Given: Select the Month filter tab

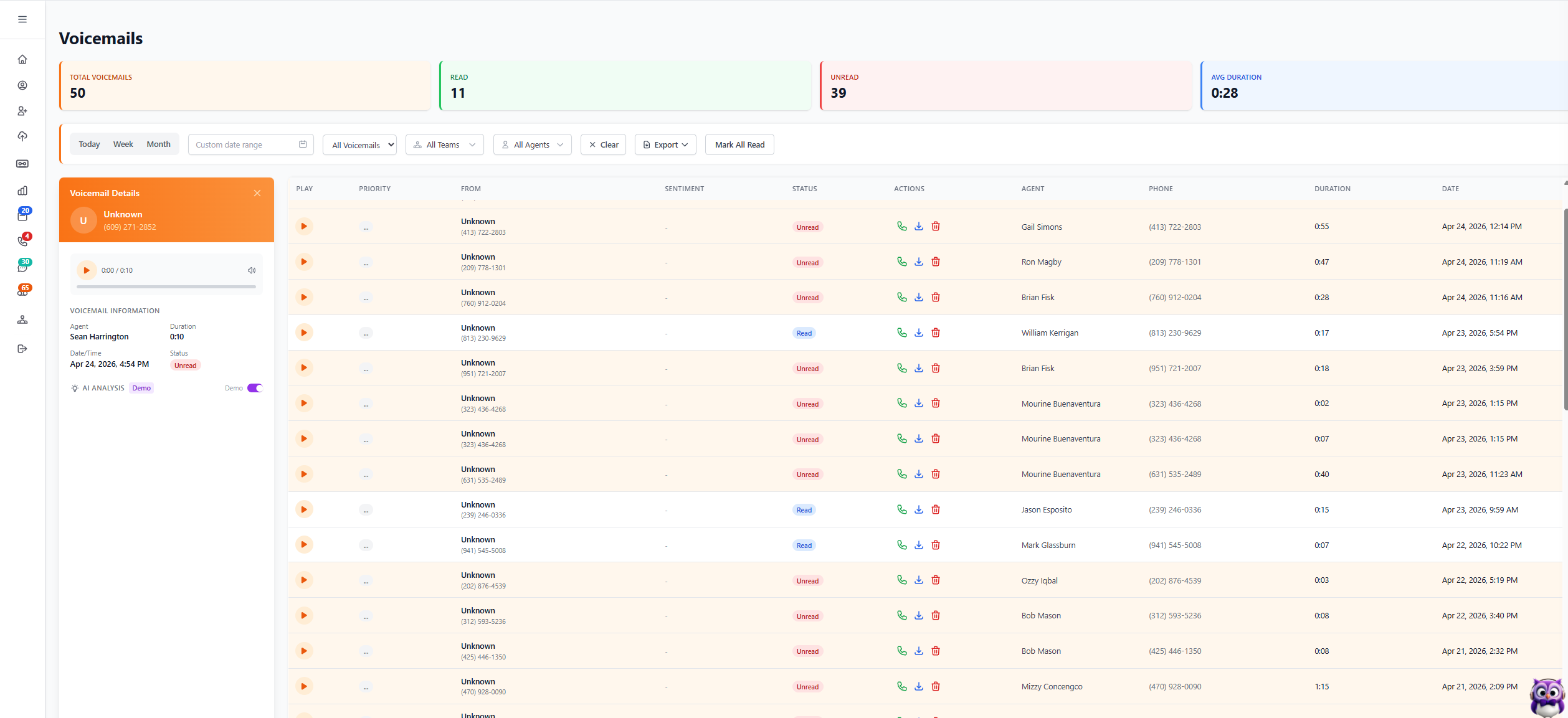Looking at the screenshot, I should point(158,144).
